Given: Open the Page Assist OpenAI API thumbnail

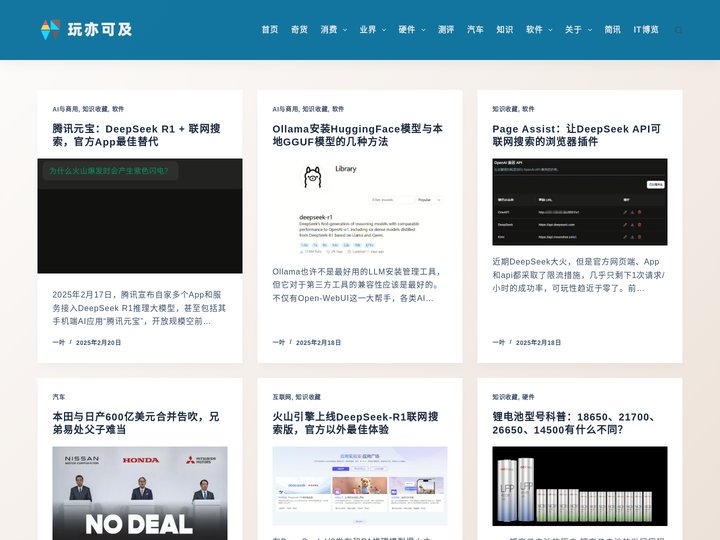Looking at the screenshot, I should 579,202.
